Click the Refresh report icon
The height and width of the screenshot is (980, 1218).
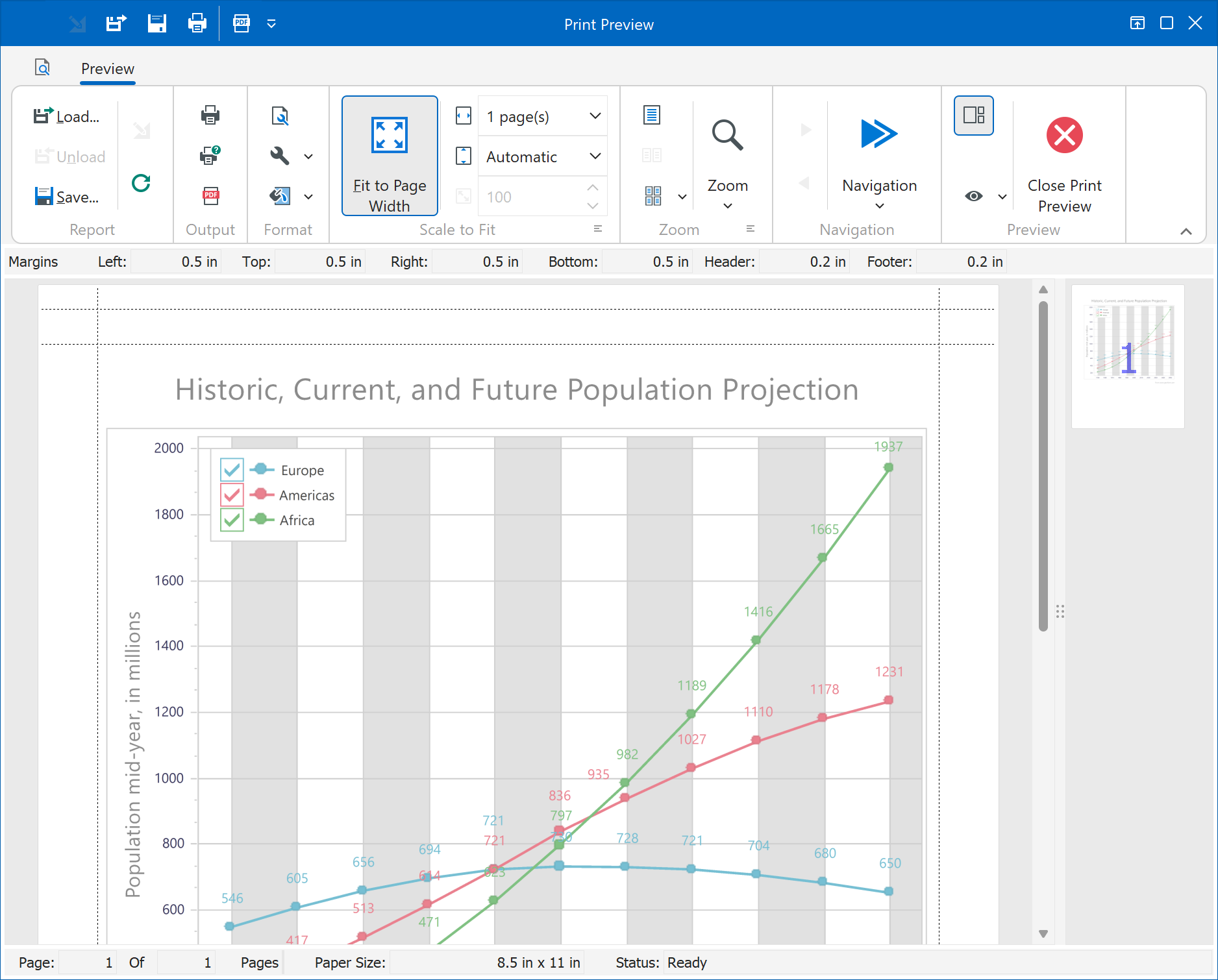141,184
